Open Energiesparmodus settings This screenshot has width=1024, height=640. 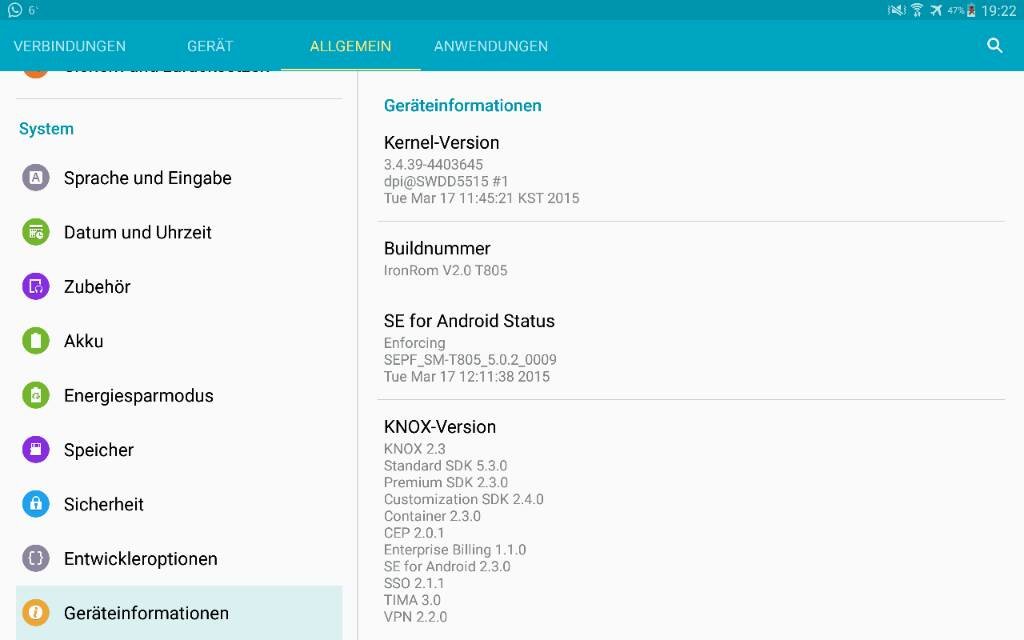point(179,395)
